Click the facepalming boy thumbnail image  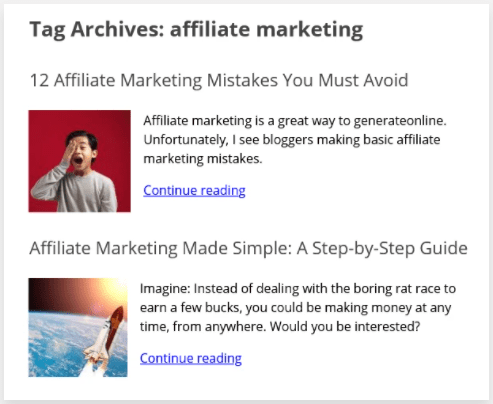(79, 161)
